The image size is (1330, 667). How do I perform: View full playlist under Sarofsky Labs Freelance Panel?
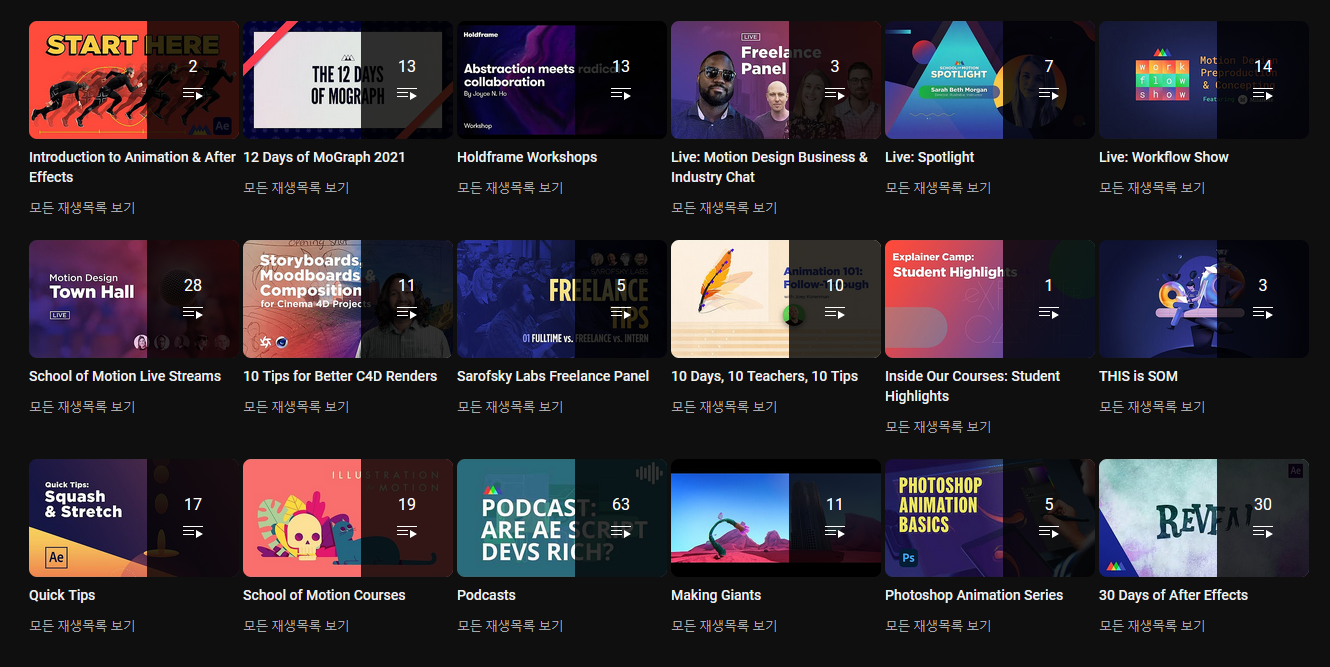coord(510,407)
